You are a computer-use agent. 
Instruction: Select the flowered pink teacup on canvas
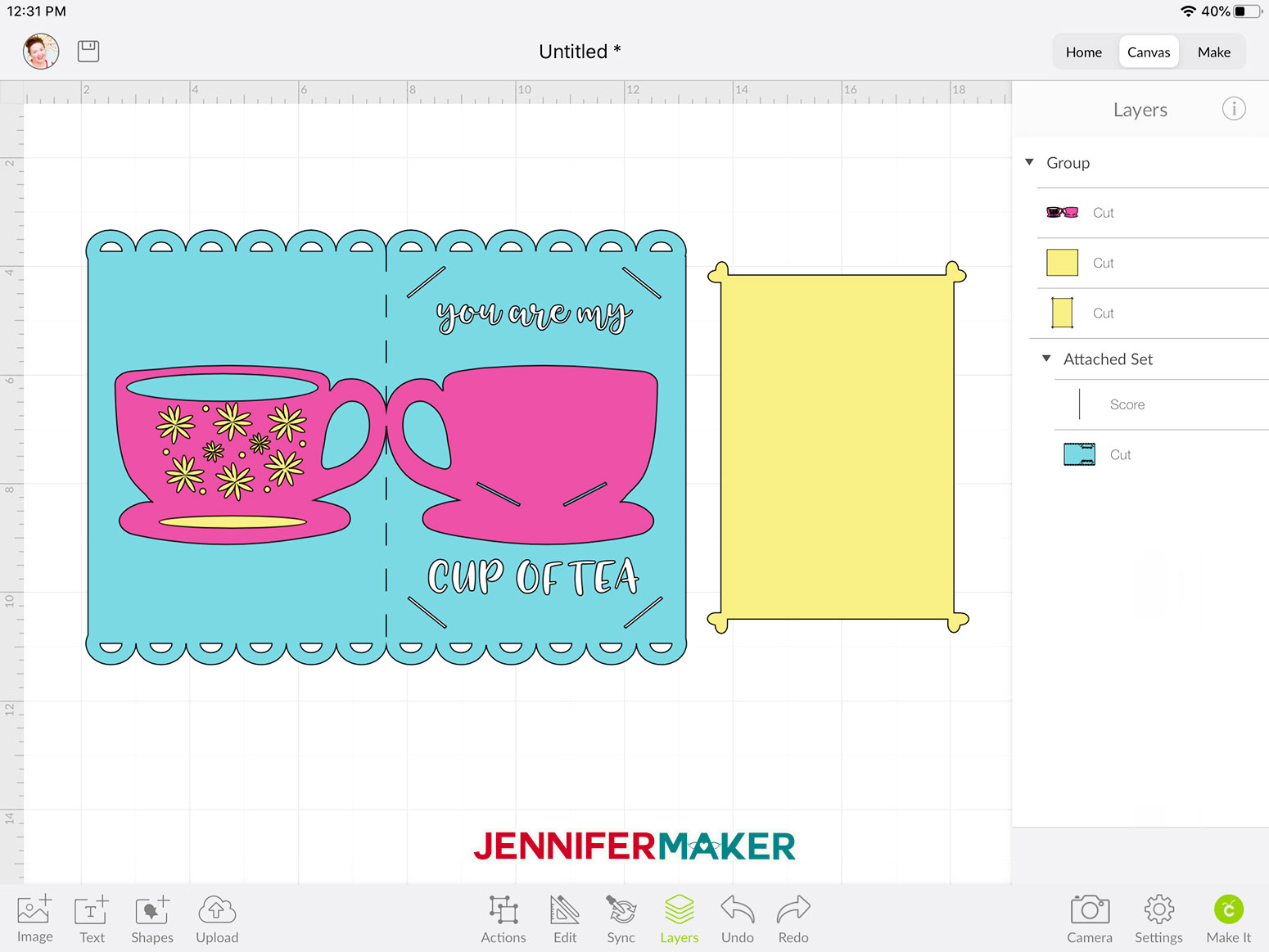(250, 455)
